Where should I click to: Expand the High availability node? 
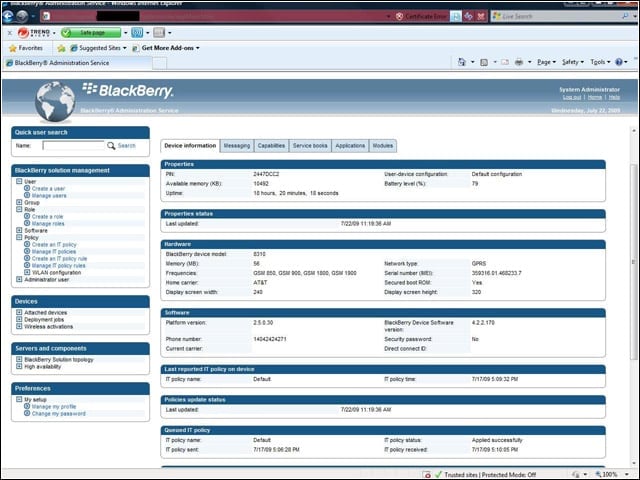click(19, 366)
